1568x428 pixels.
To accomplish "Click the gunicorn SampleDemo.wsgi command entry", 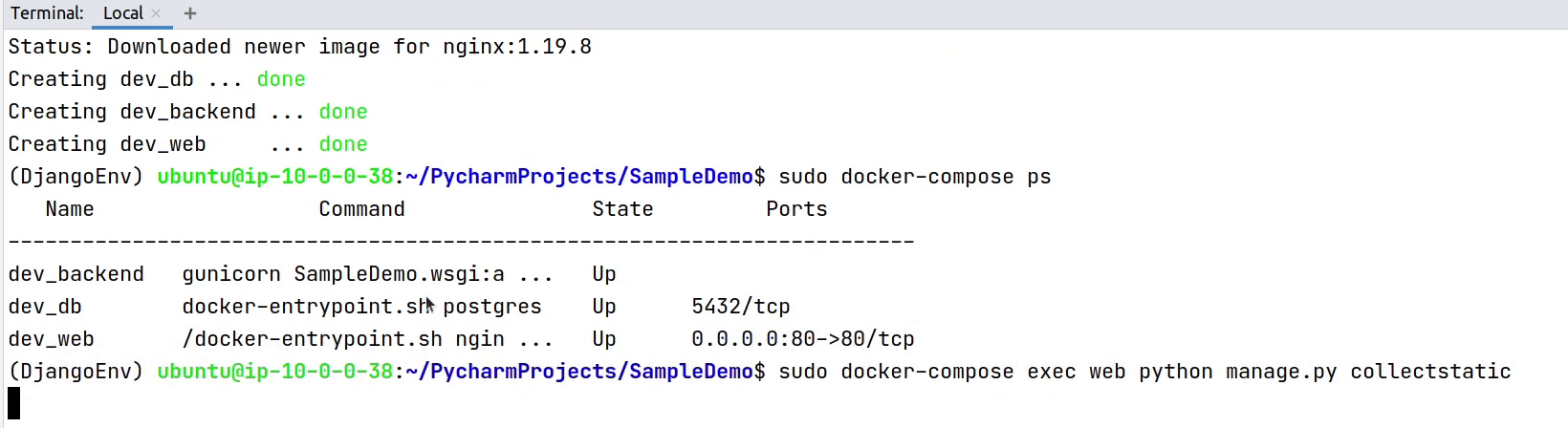I will pos(367,274).
